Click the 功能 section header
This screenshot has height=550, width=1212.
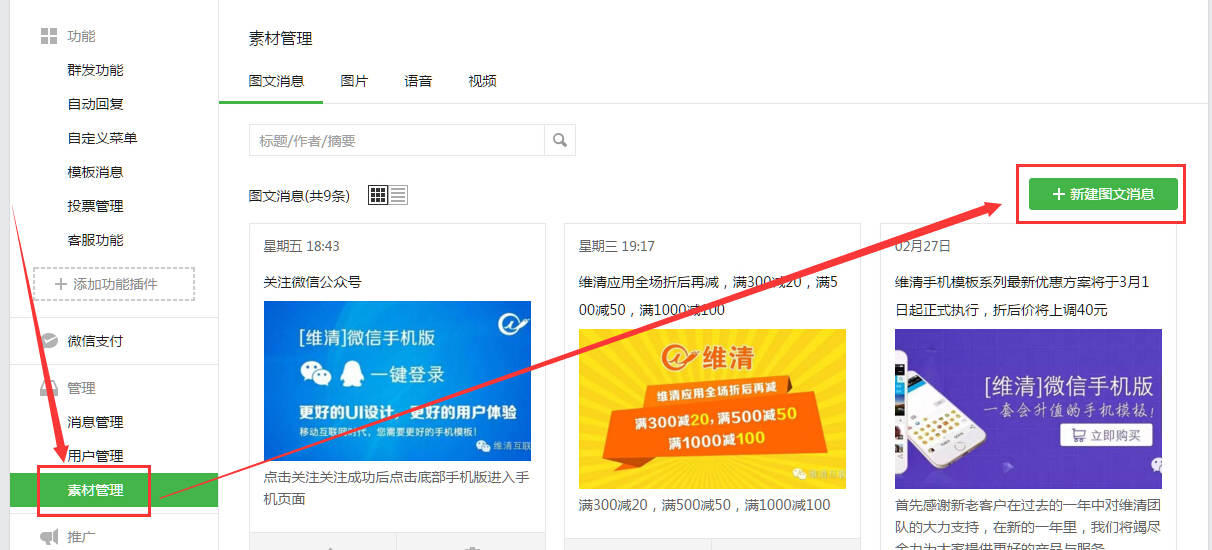[x=82, y=36]
